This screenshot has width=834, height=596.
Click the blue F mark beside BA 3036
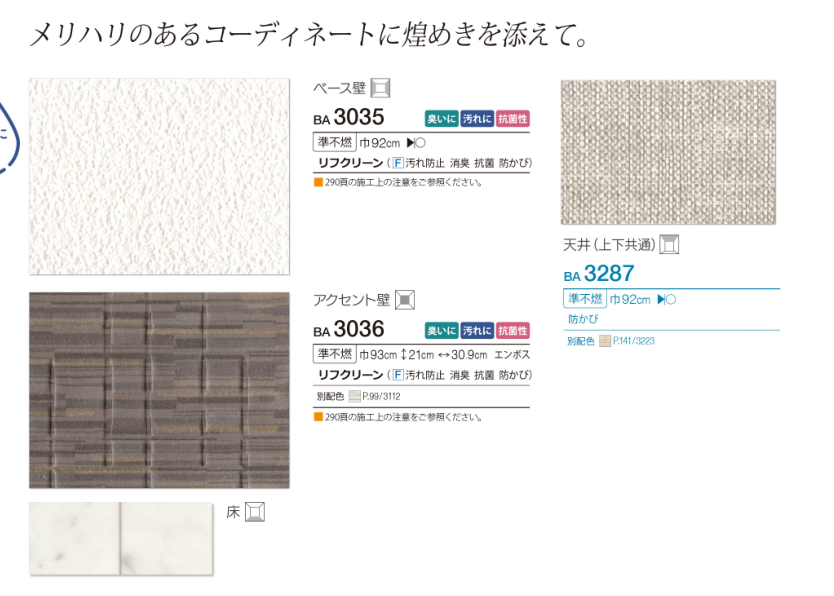coord(398,375)
